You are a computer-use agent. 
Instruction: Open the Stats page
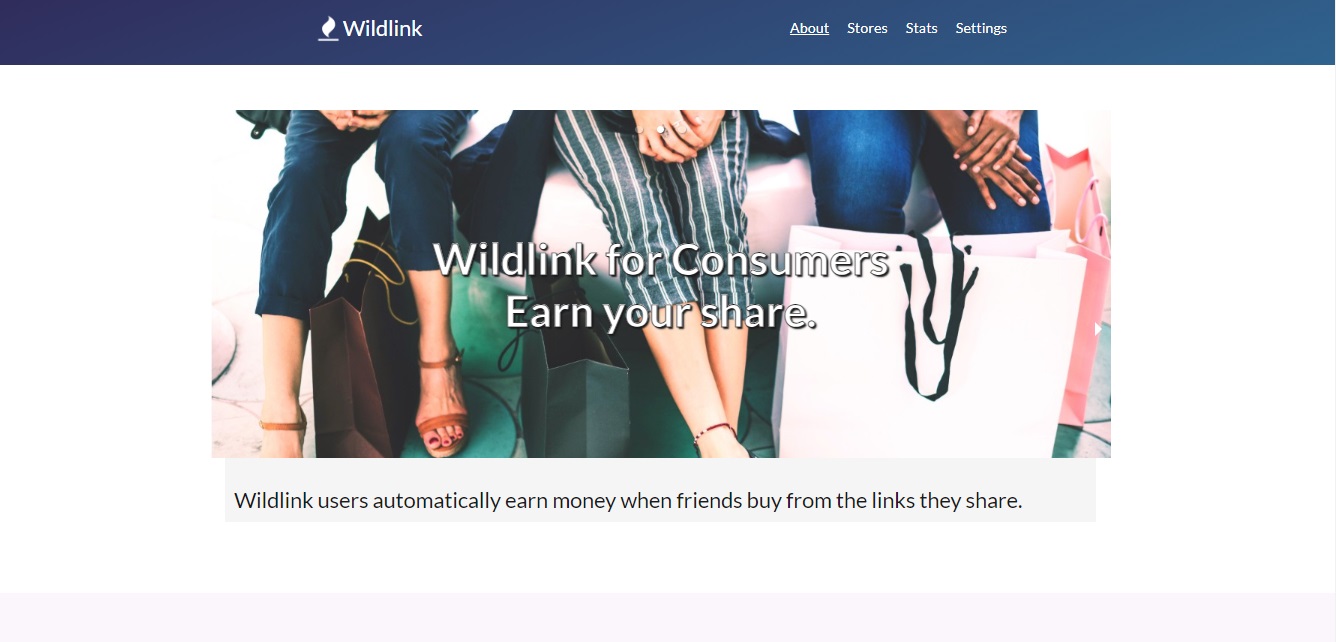pos(921,28)
